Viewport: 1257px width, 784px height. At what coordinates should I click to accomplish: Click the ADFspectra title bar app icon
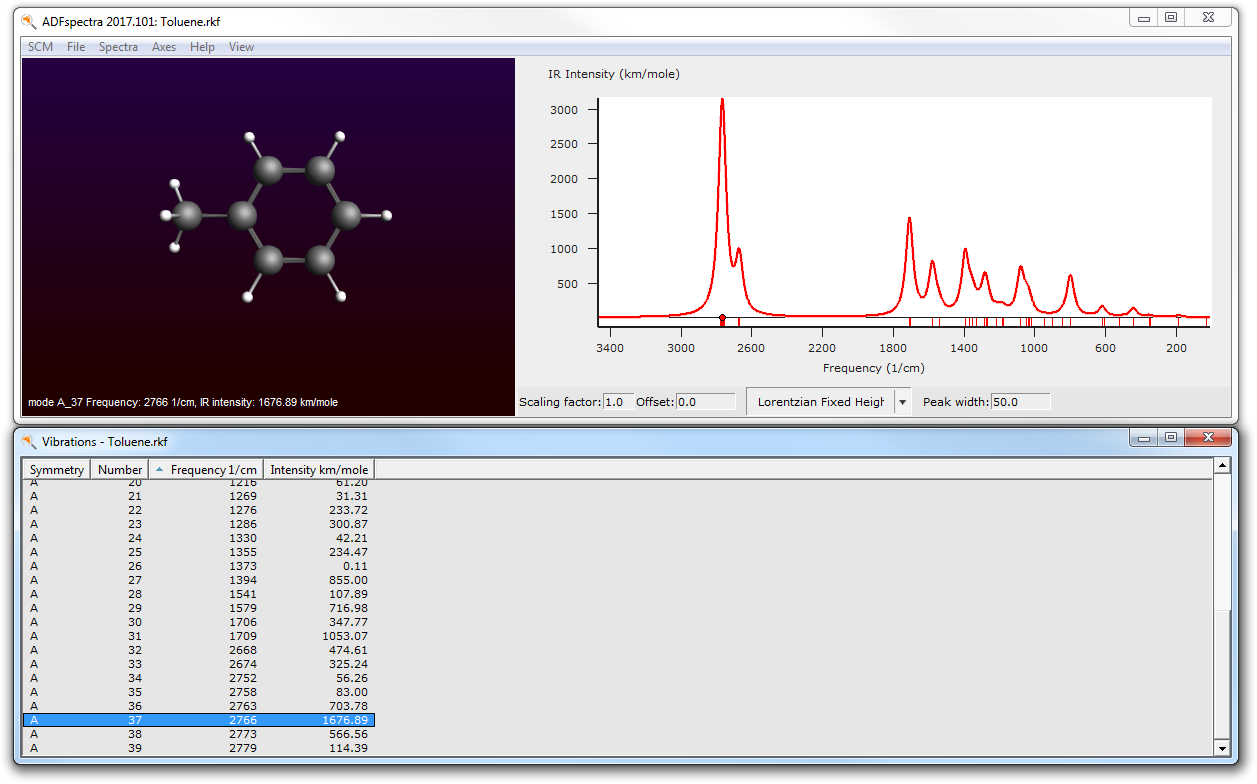coord(29,20)
